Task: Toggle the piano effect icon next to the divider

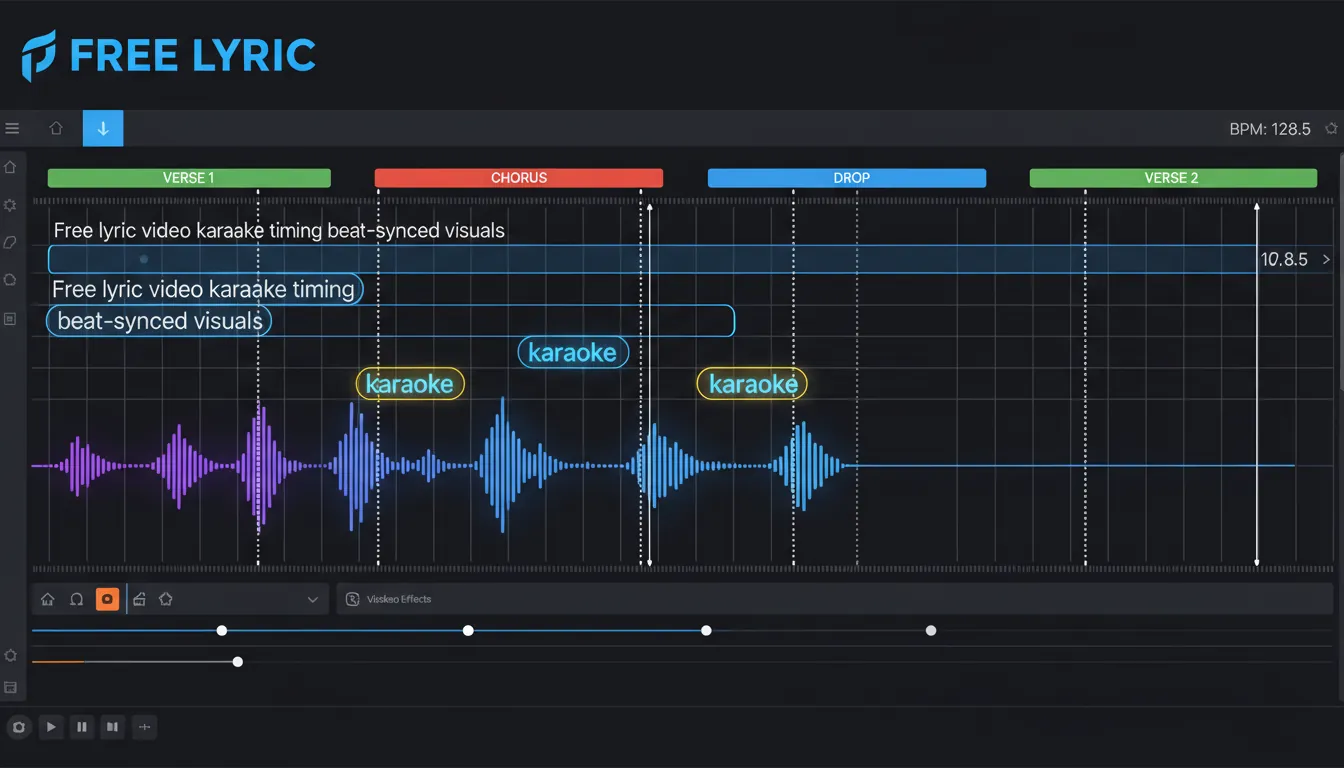Action: tap(139, 599)
